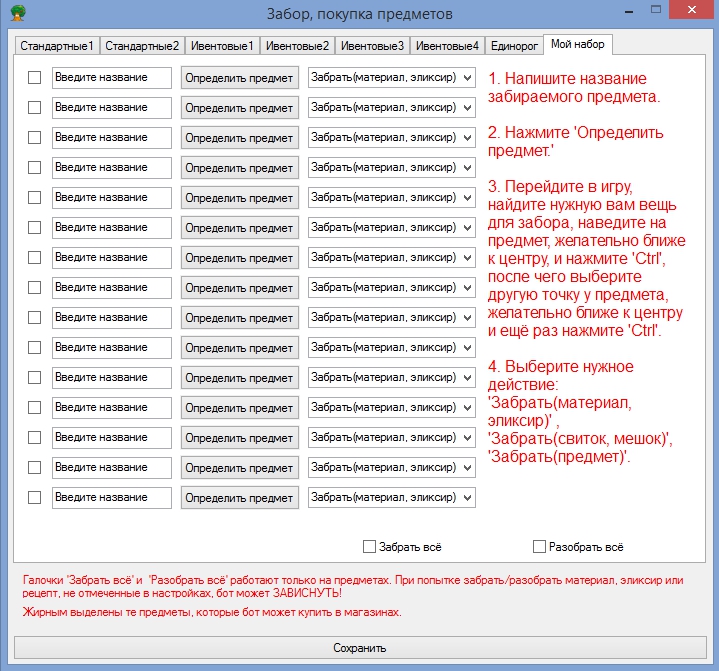Focus the first row's Введите название field
The image size is (719, 671).
point(112,78)
